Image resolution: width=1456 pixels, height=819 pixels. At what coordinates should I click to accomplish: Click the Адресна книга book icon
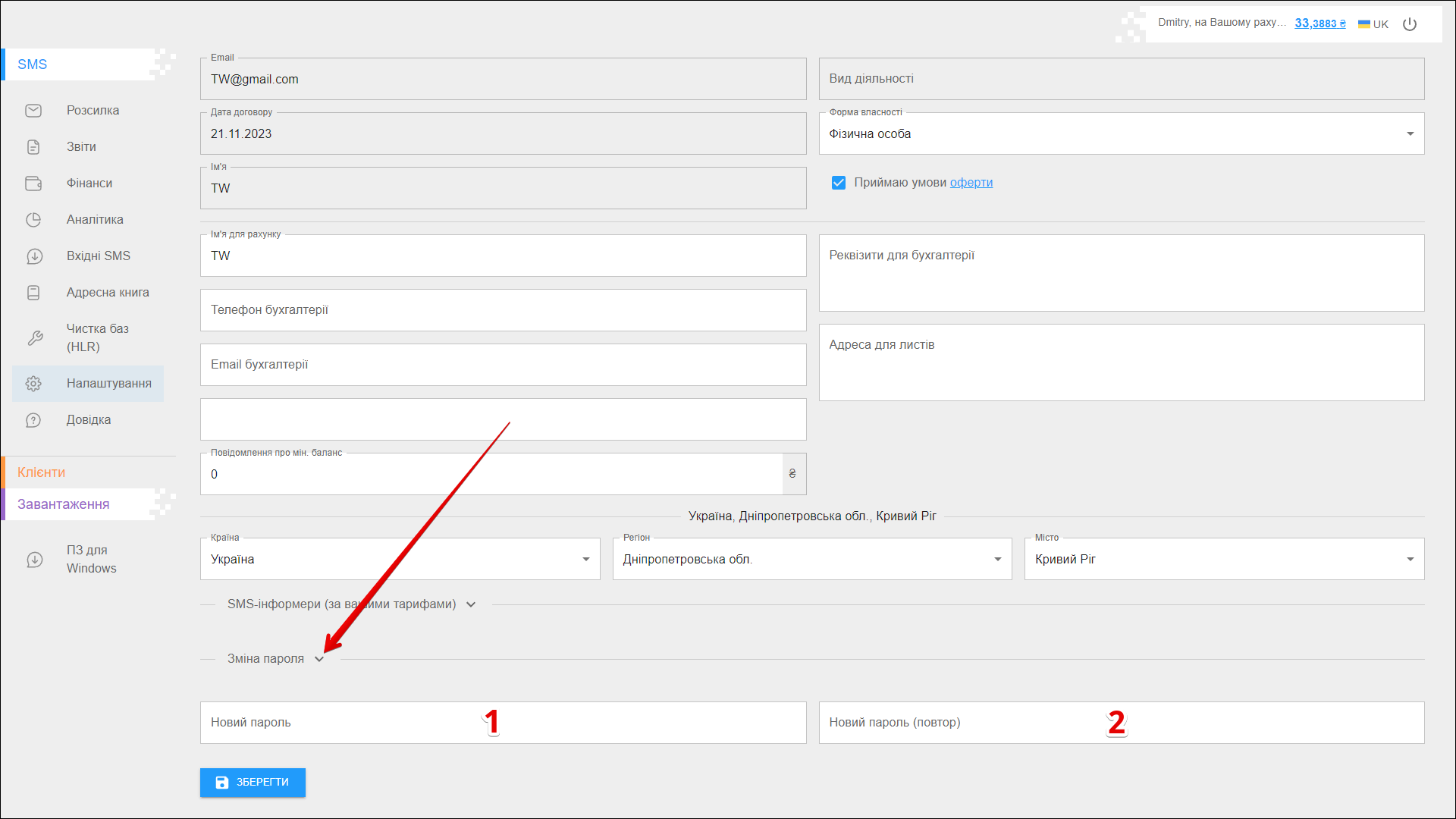[x=33, y=293]
